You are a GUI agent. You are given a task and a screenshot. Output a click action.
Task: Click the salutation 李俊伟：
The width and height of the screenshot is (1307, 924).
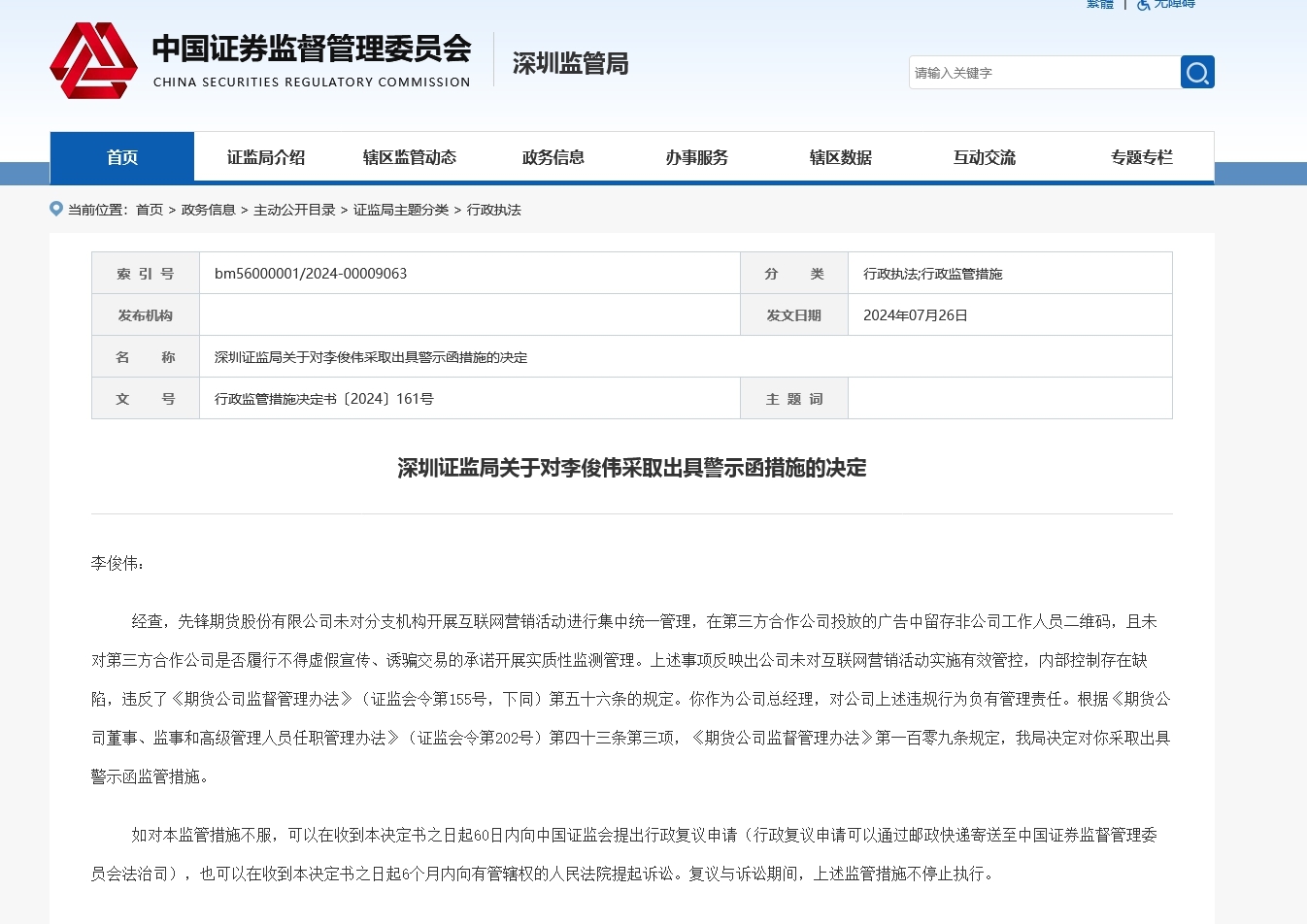pos(118,563)
